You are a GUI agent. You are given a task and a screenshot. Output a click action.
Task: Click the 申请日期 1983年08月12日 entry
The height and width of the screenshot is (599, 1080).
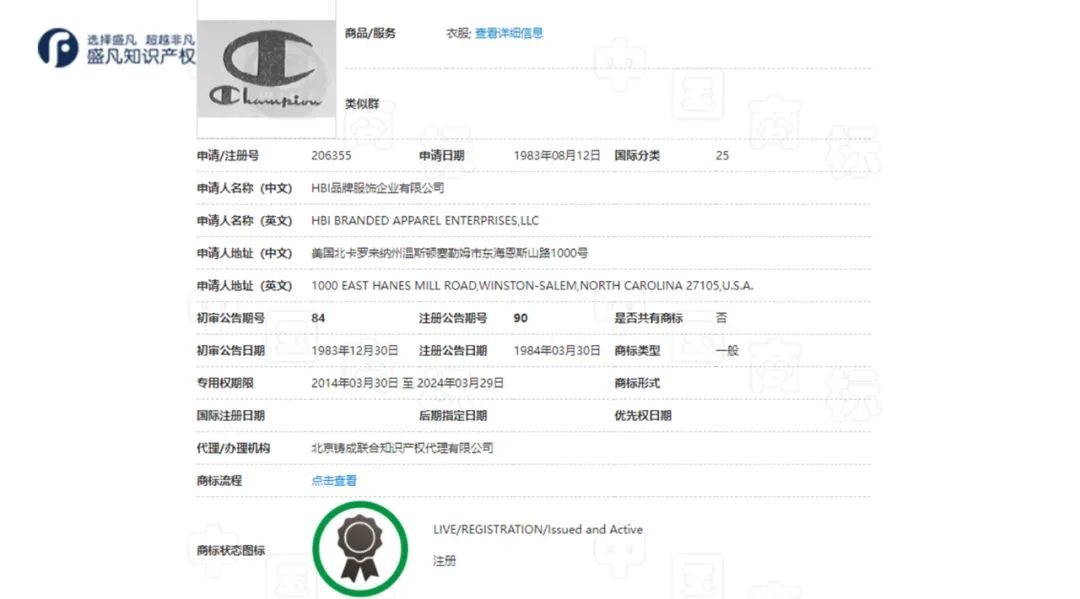(554, 155)
